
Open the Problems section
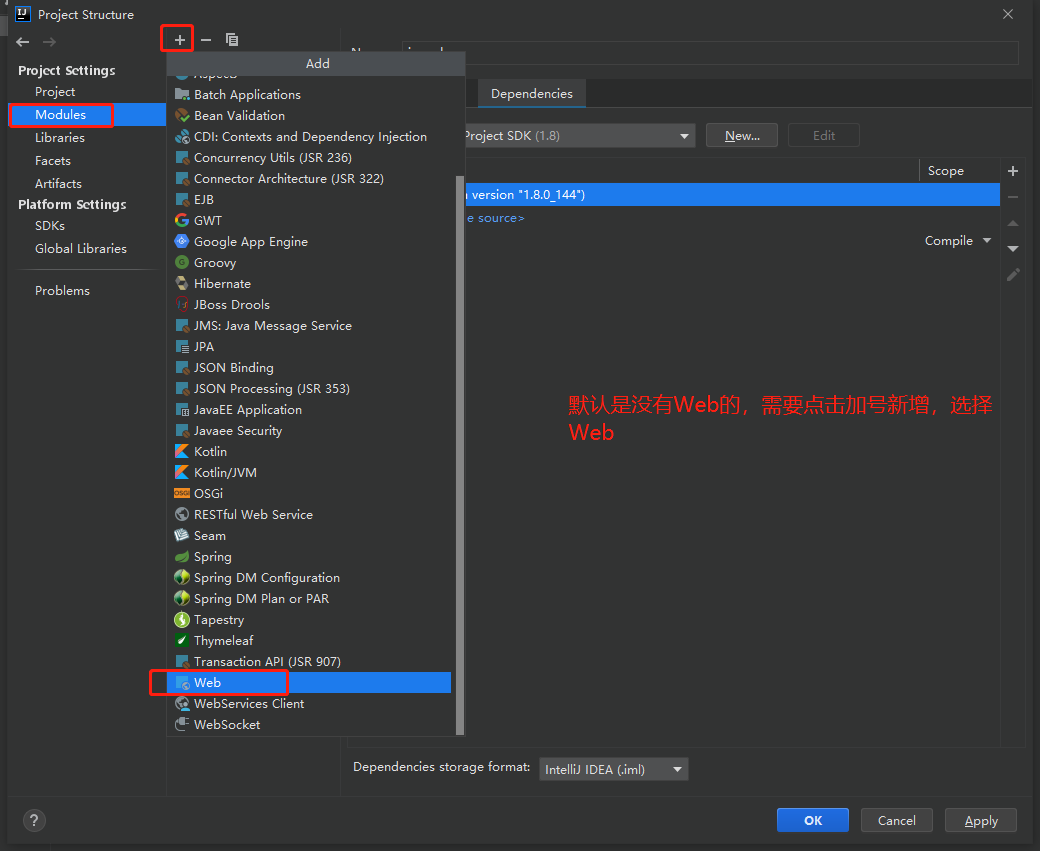(62, 291)
